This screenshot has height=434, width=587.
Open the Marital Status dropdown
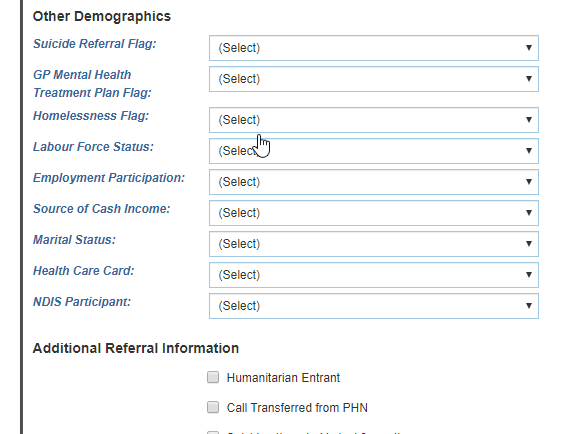374,244
